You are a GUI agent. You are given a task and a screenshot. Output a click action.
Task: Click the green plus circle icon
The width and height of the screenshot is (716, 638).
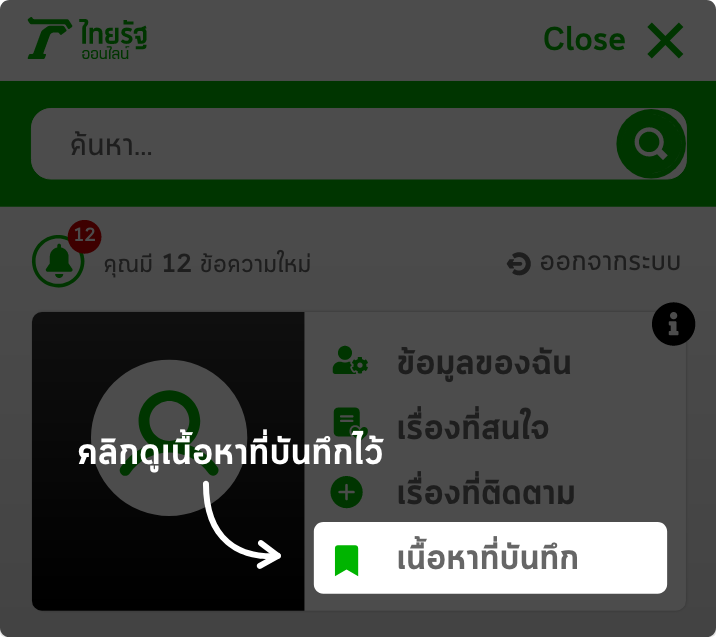click(x=347, y=492)
